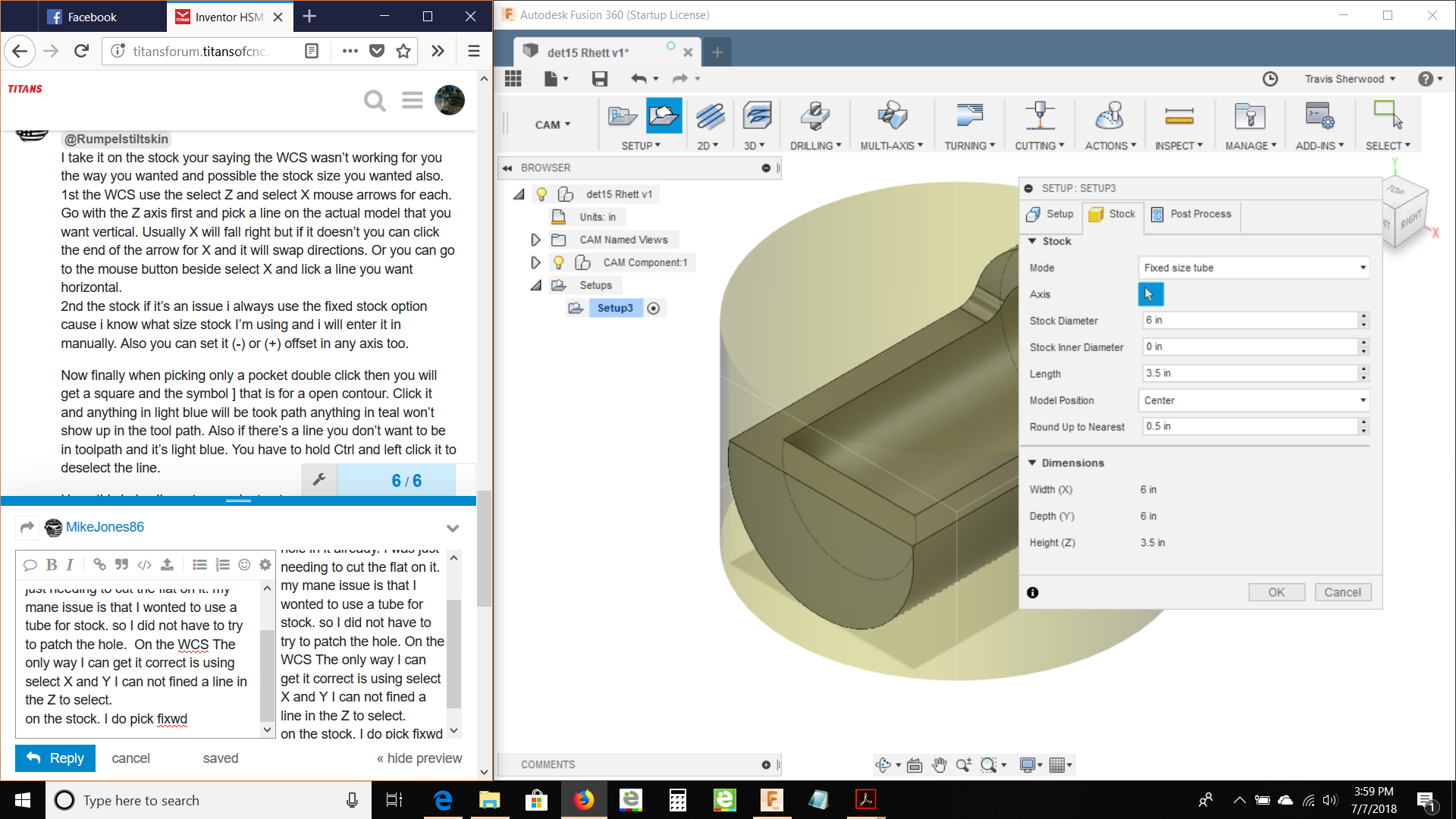Screen dimensions: 1456x819
Task: Click the Reply button on the forum
Action: coord(54,758)
